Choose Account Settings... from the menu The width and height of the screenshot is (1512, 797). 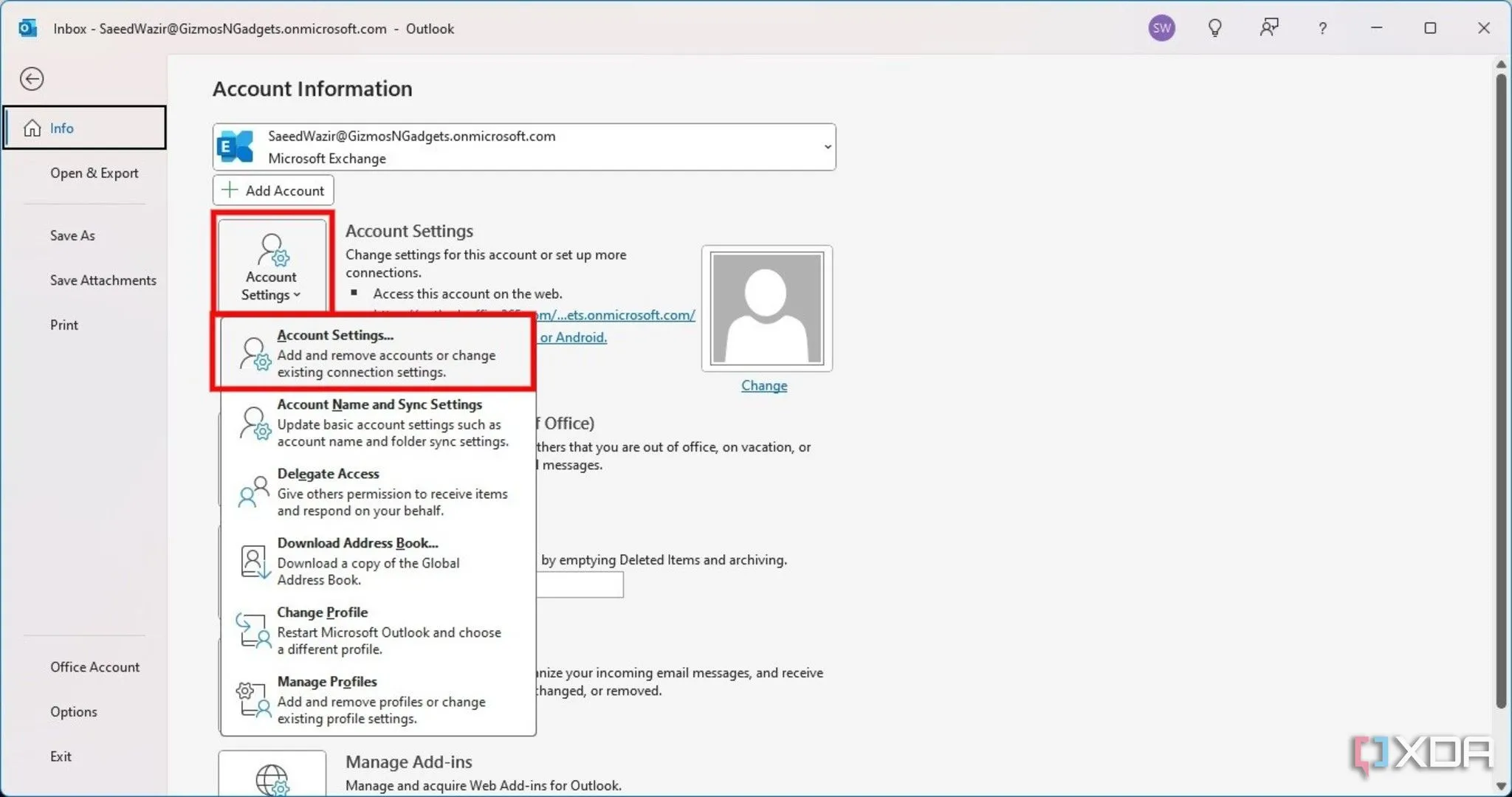point(378,353)
